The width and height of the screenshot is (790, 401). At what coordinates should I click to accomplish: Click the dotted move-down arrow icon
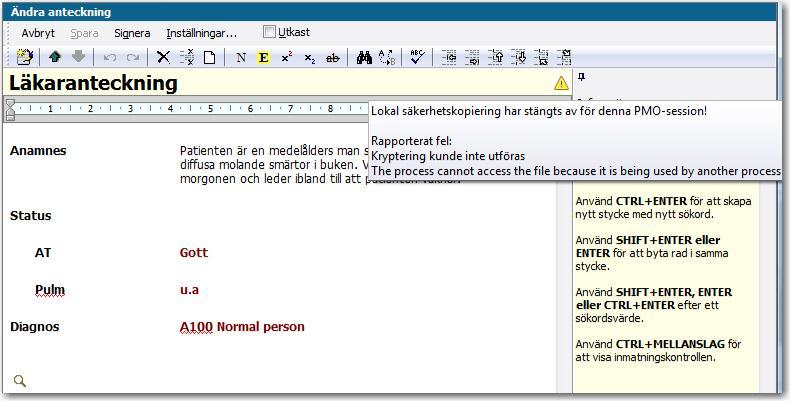click(518, 57)
